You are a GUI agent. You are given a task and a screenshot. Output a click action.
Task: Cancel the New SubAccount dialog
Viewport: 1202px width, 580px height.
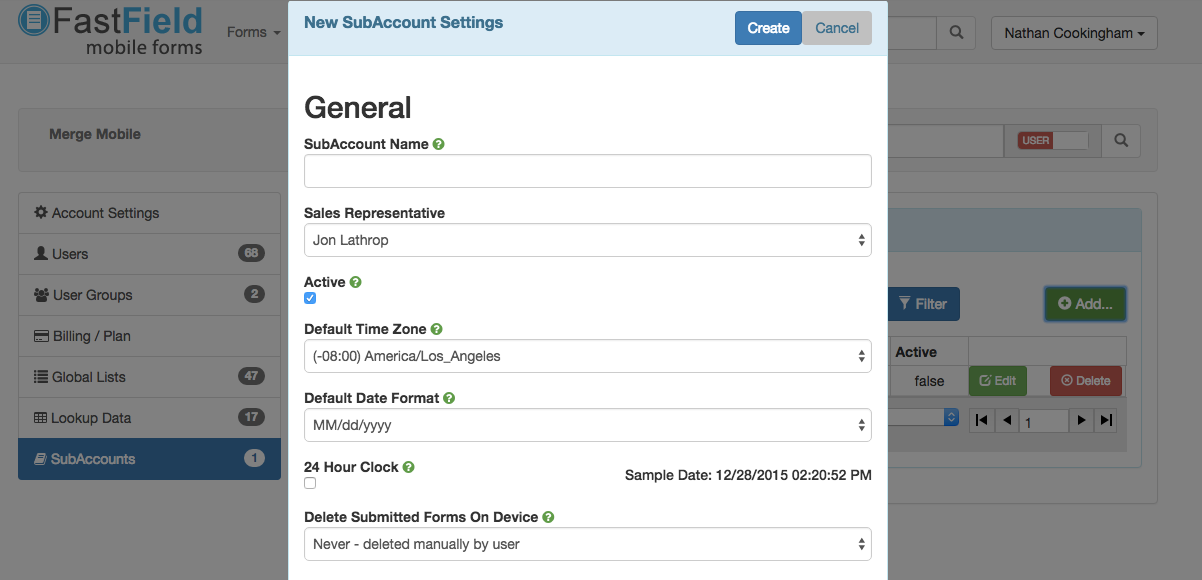[x=837, y=28]
